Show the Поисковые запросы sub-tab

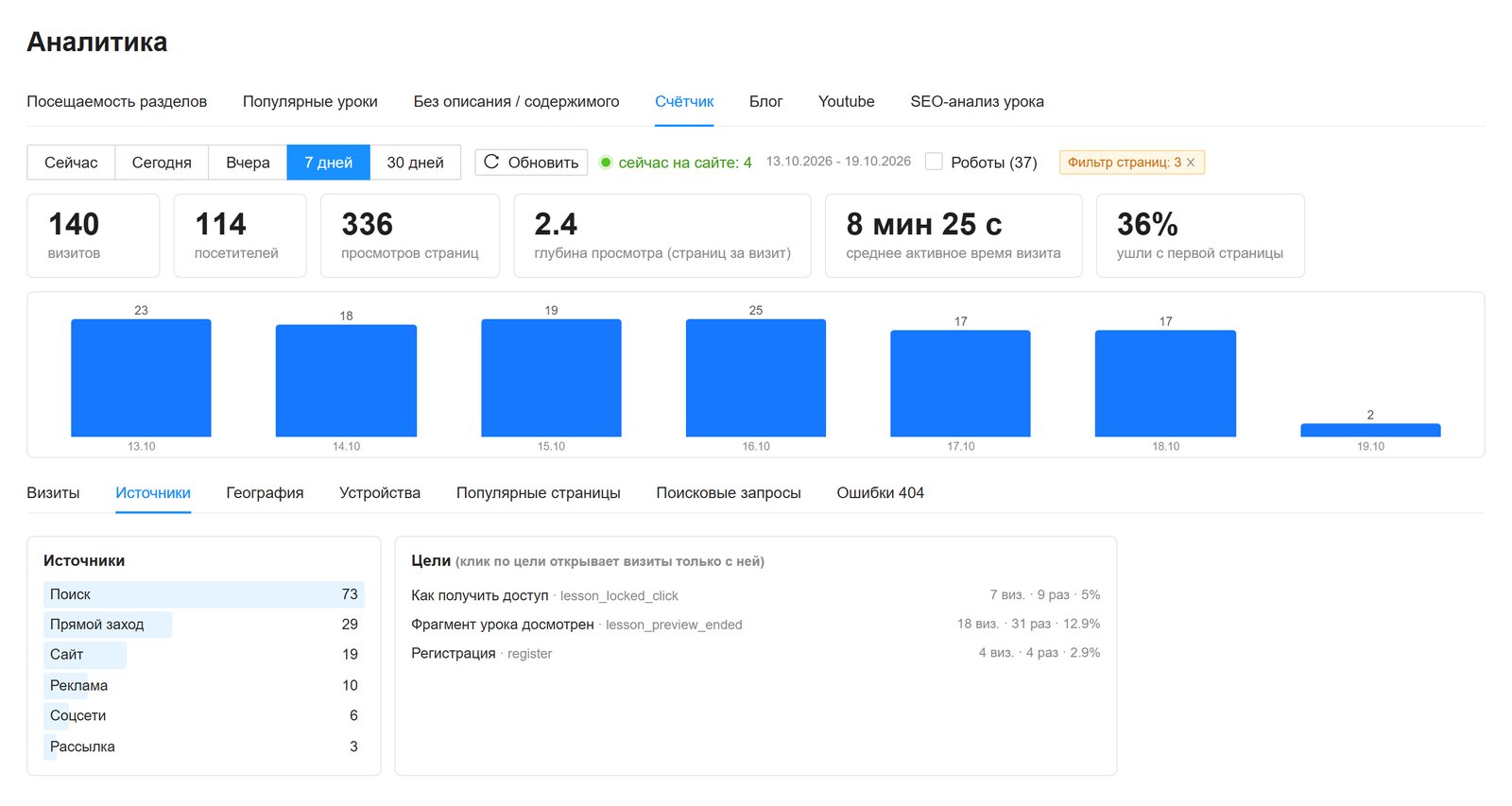(729, 492)
